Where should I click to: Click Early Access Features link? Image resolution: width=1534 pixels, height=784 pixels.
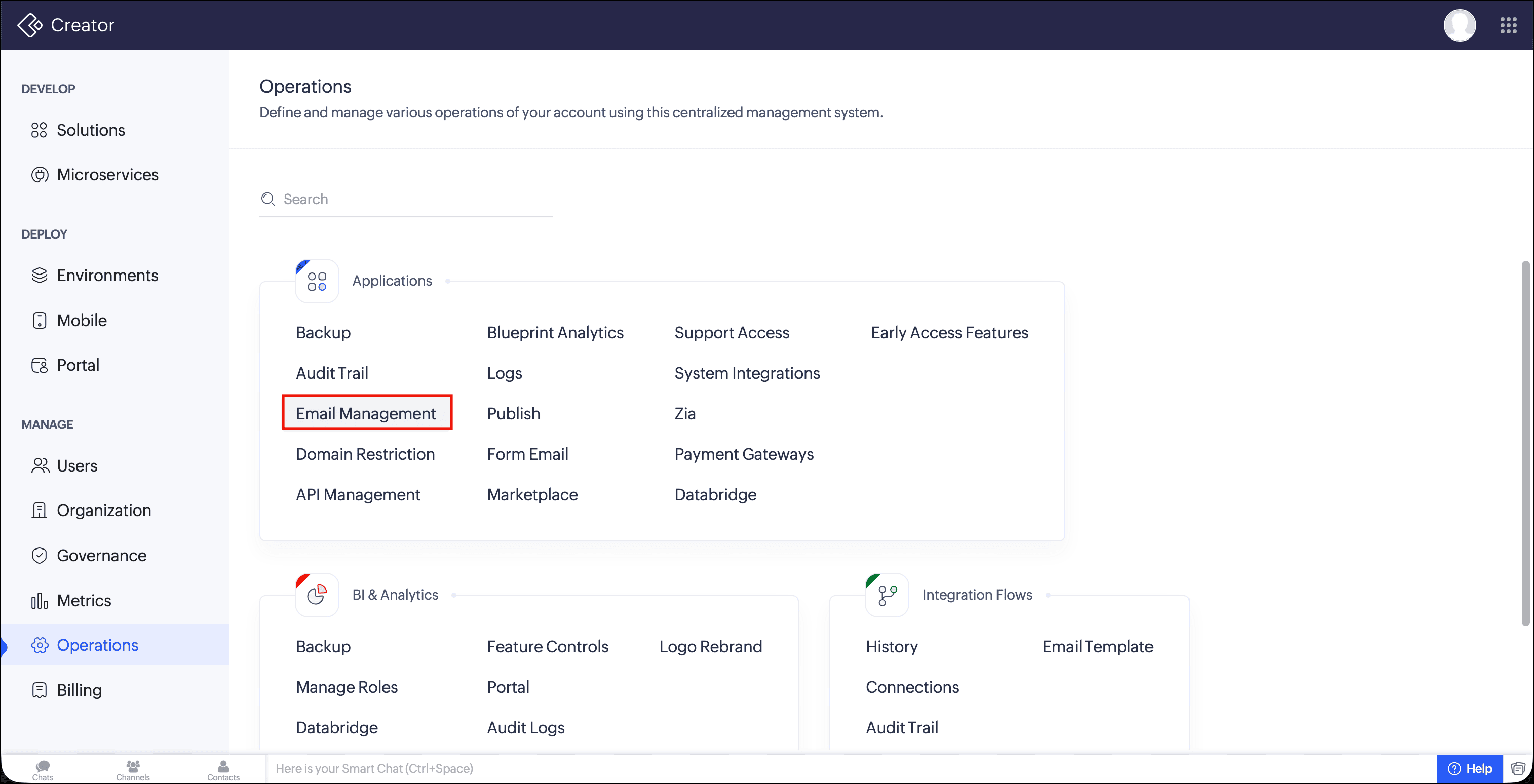[x=949, y=332]
